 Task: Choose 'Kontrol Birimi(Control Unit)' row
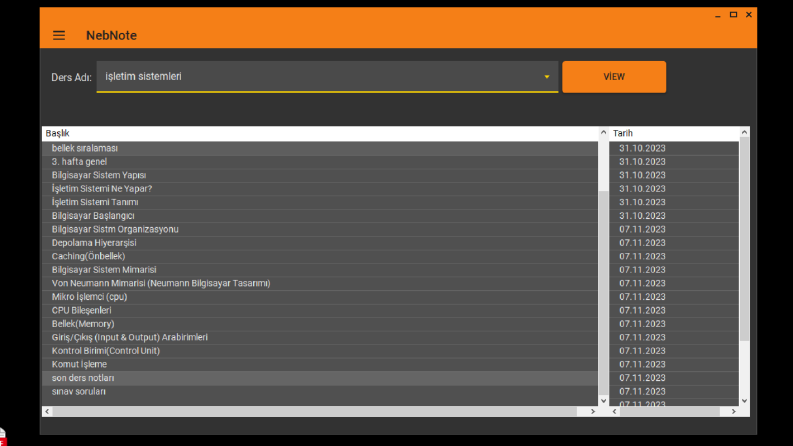[x=320, y=351]
